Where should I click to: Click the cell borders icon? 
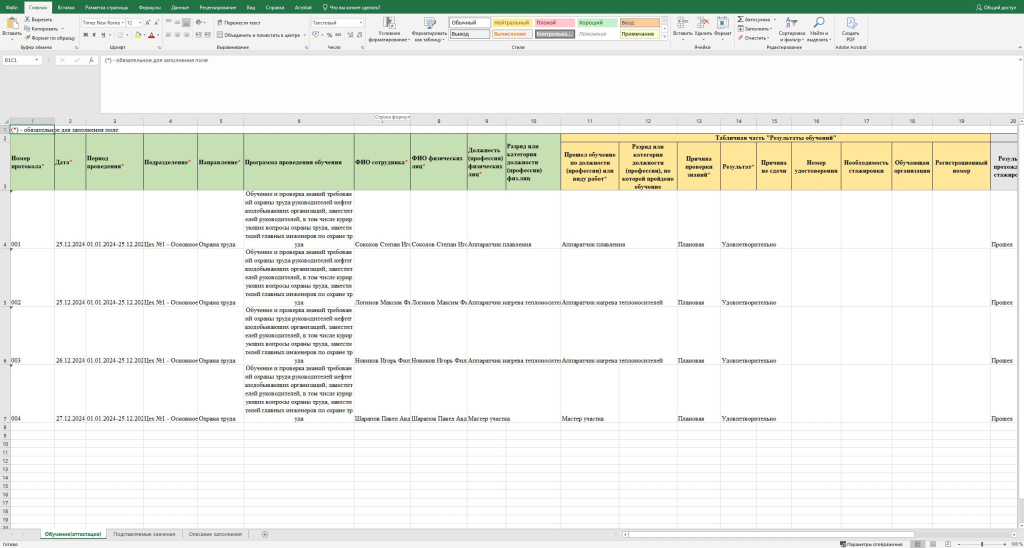[x=121, y=35]
